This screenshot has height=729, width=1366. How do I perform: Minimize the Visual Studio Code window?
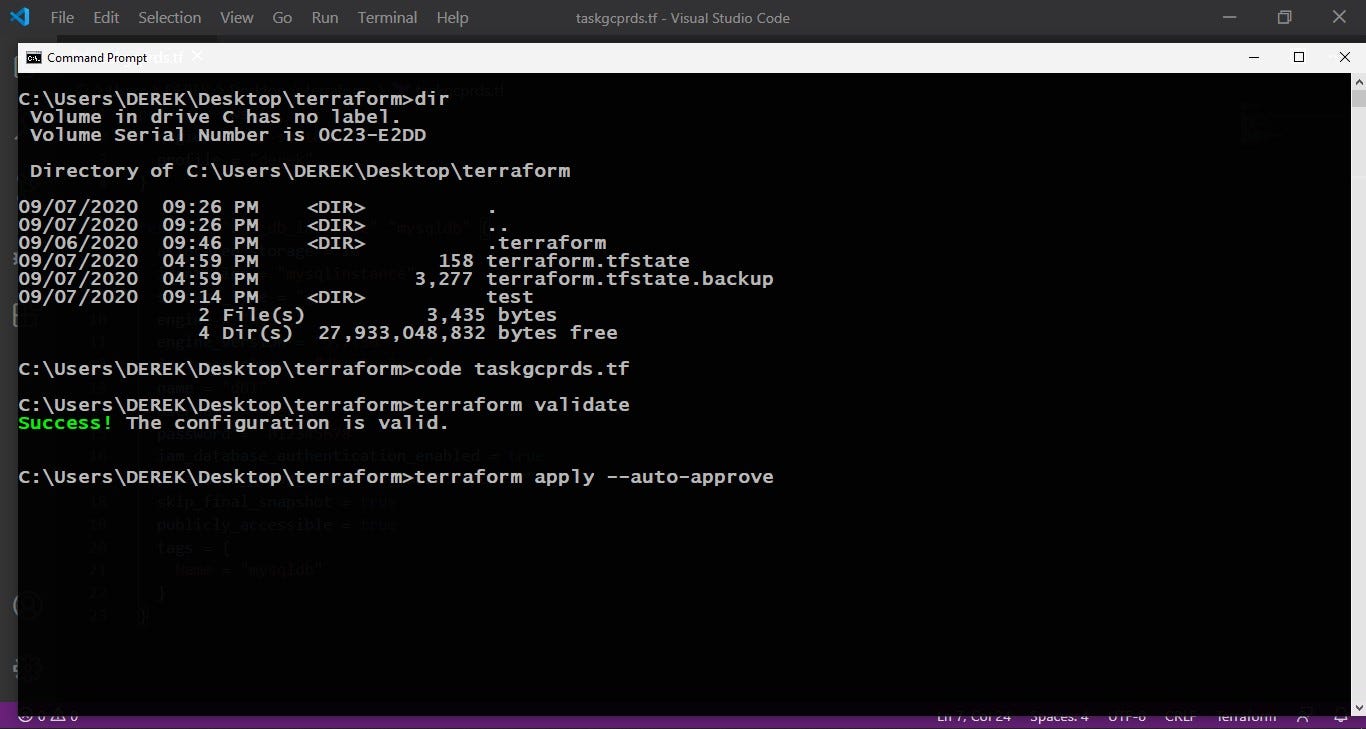tap(1229, 17)
